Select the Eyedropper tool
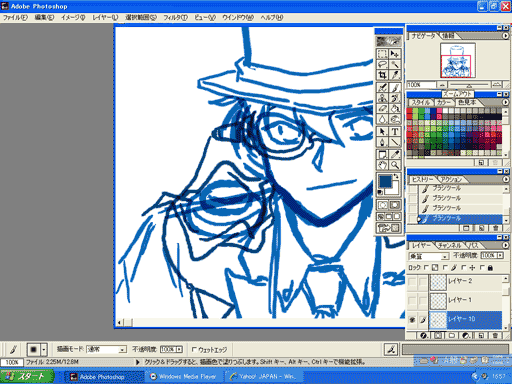This screenshot has height=384, width=512. click(395, 154)
